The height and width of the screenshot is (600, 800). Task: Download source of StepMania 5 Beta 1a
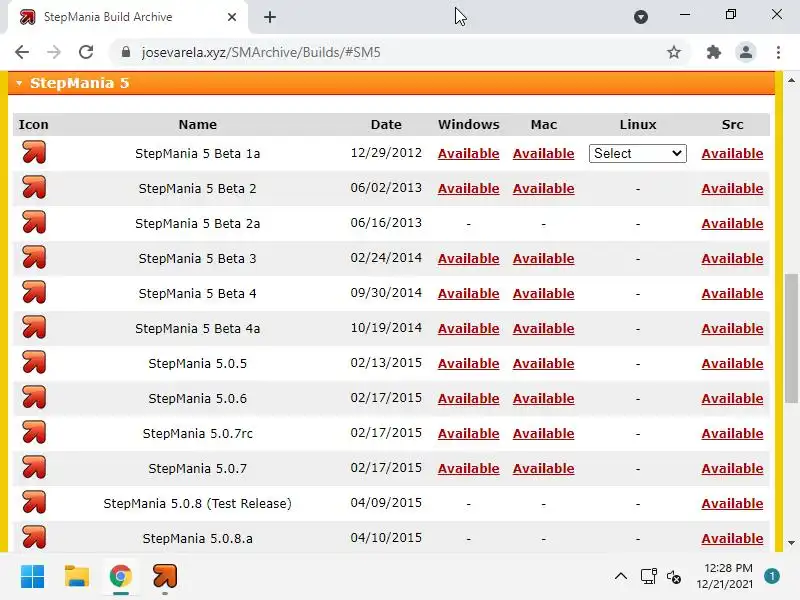pyautogui.click(x=732, y=154)
